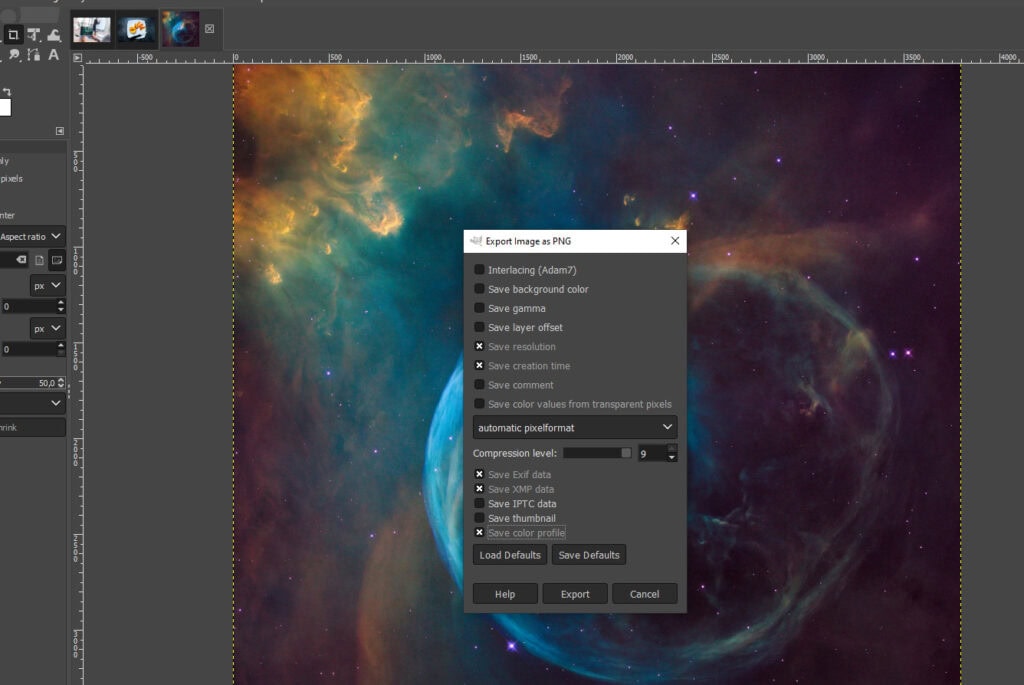The image size is (1024, 685).
Task: Open the automatic pixelformat dropdown
Action: click(x=574, y=426)
